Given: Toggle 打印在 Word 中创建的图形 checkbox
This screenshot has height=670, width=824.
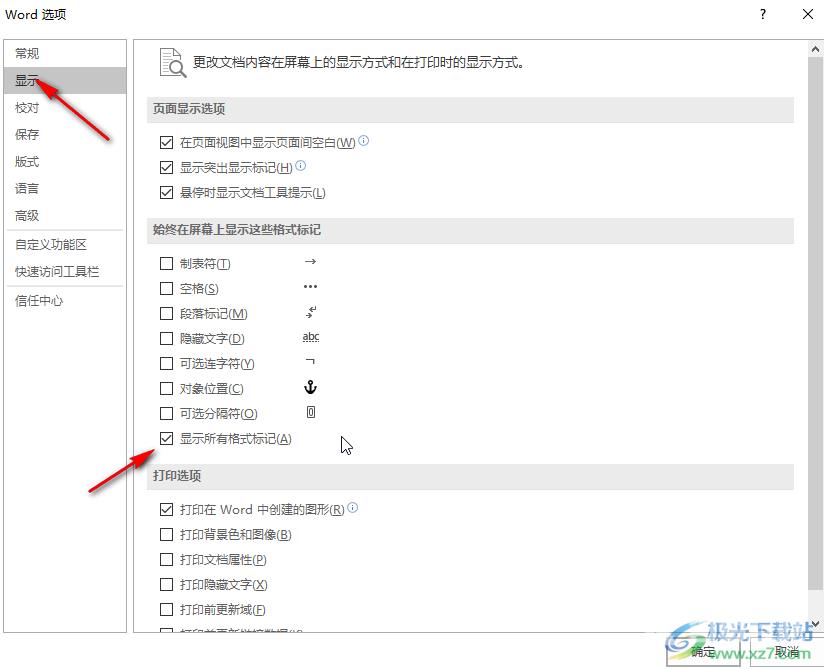Looking at the screenshot, I should pyautogui.click(x=166, y=509).
